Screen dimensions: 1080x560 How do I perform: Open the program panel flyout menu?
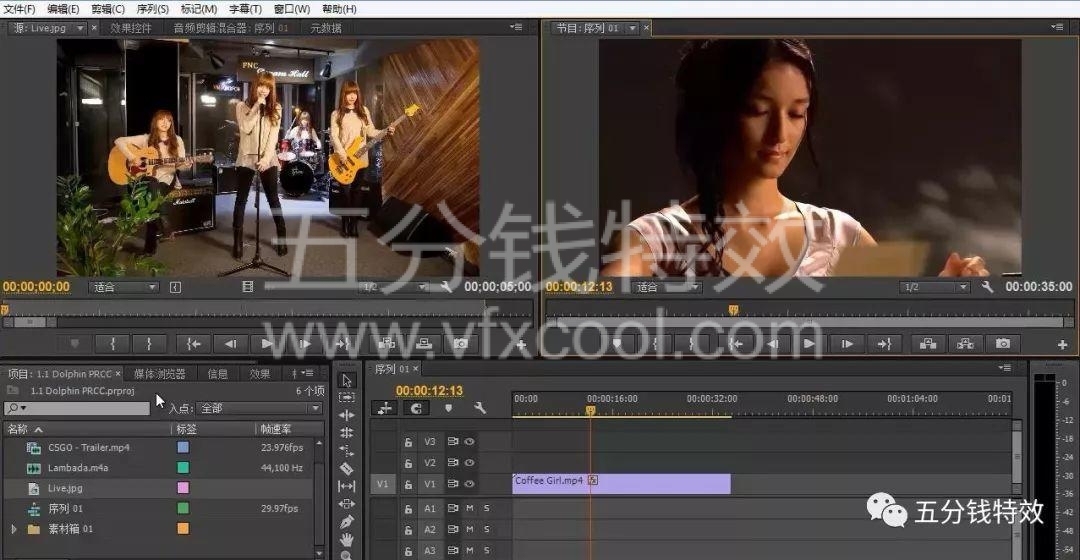[1057, 27]
